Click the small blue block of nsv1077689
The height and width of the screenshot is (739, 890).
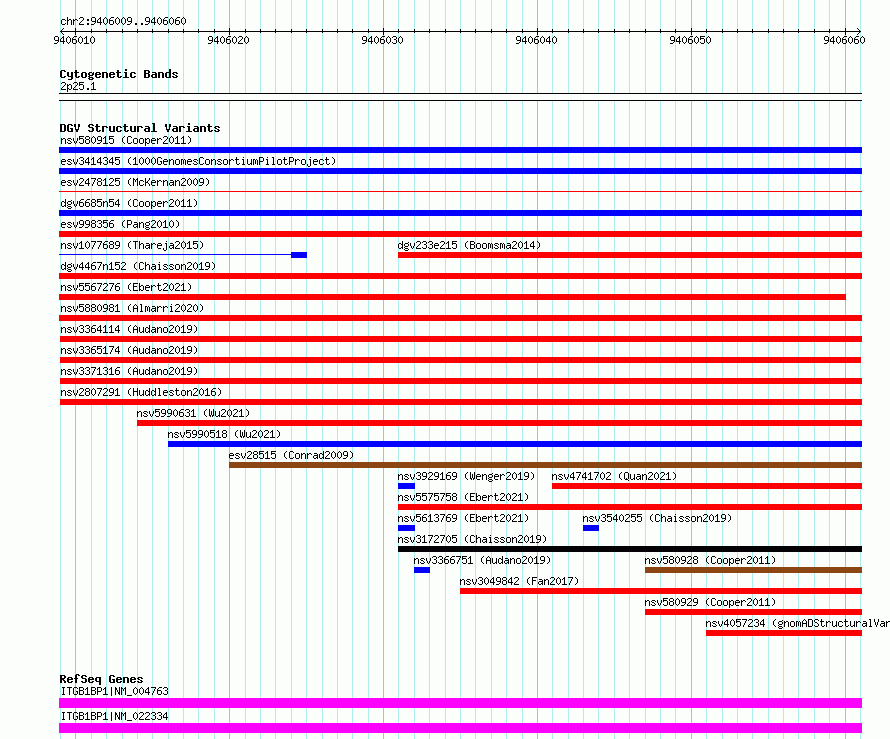(x=299, y=255)
